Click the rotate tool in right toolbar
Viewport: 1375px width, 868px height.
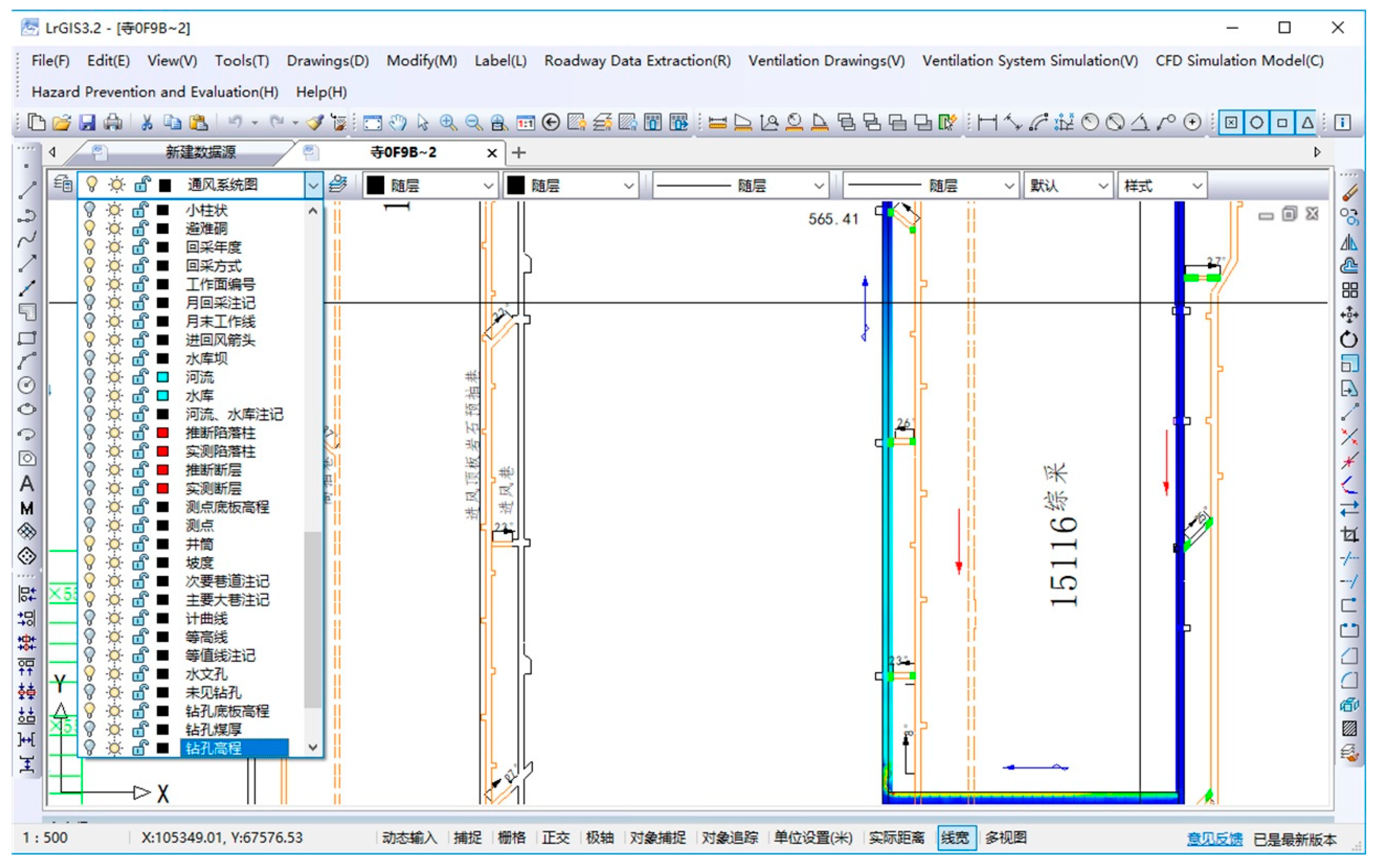pyautogui.click(x=1349, y=339)
